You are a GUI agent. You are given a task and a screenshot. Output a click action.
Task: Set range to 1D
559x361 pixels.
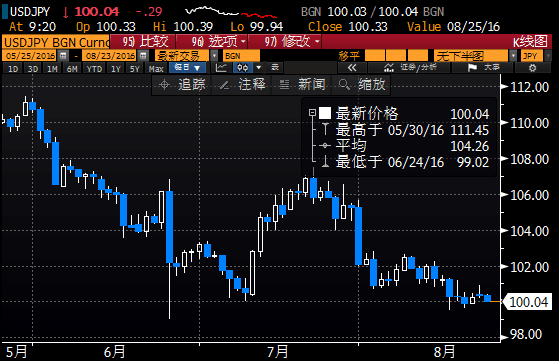(13, 68)
